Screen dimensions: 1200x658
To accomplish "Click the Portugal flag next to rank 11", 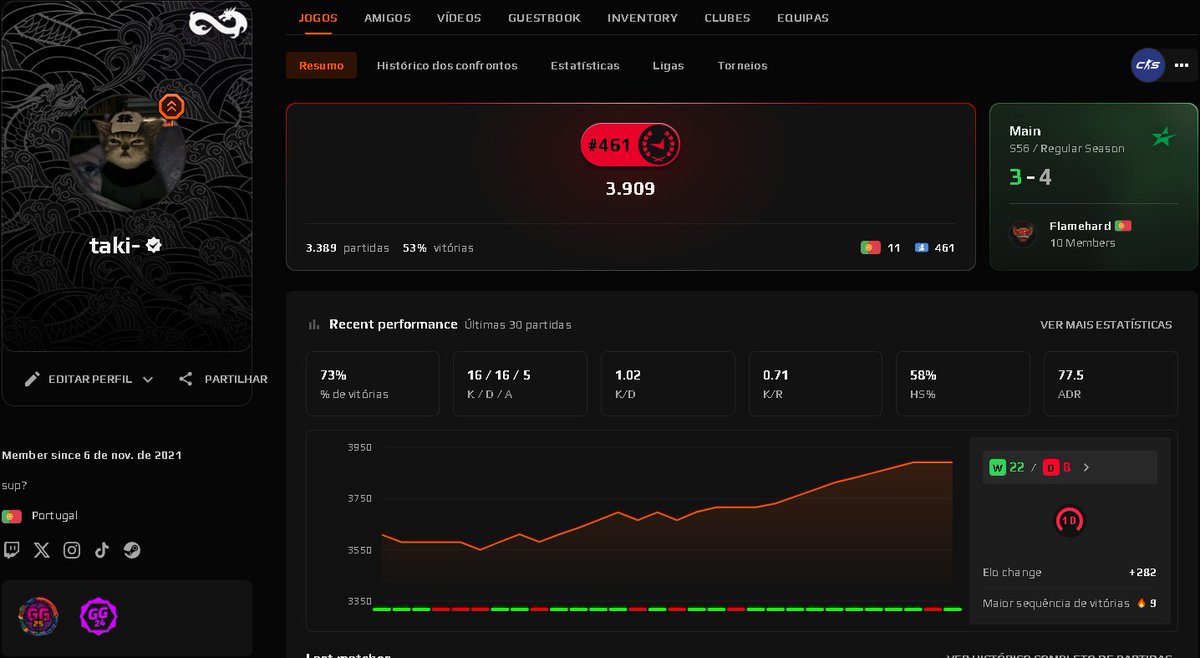I will pyautogui.click(x=870, y=247).
